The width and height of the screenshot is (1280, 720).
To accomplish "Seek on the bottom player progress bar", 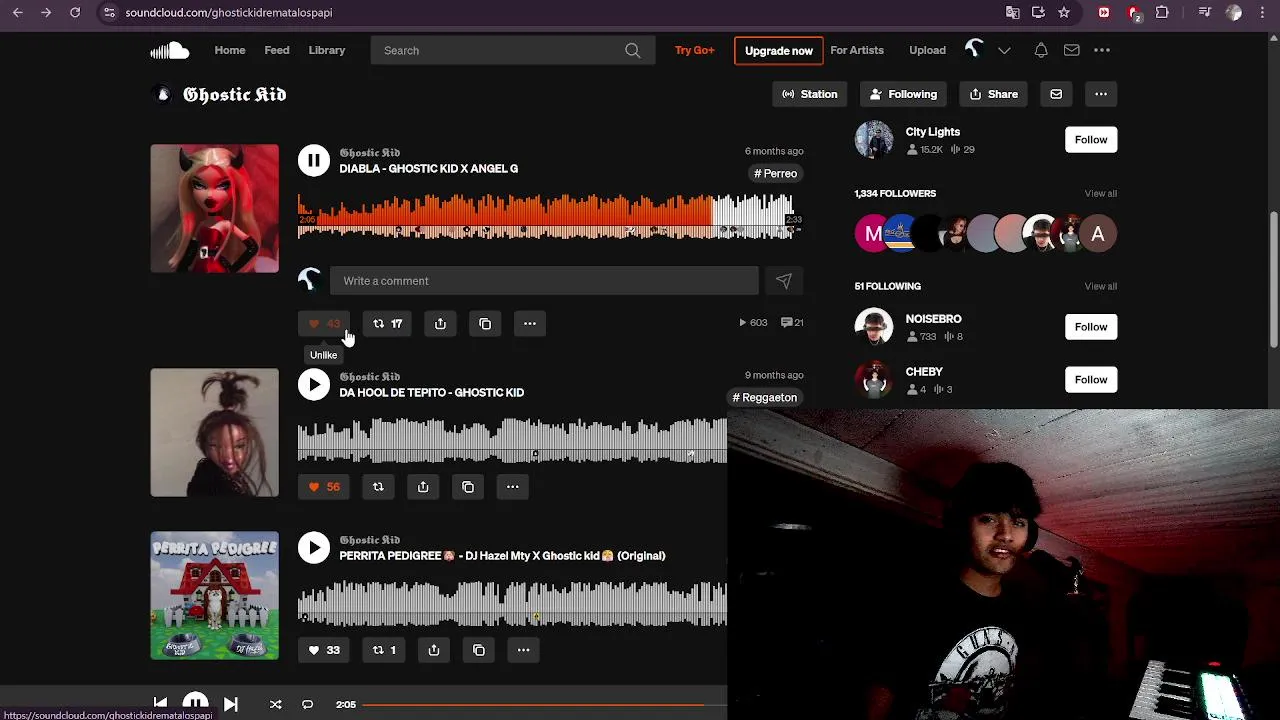I will pos(545,704).
